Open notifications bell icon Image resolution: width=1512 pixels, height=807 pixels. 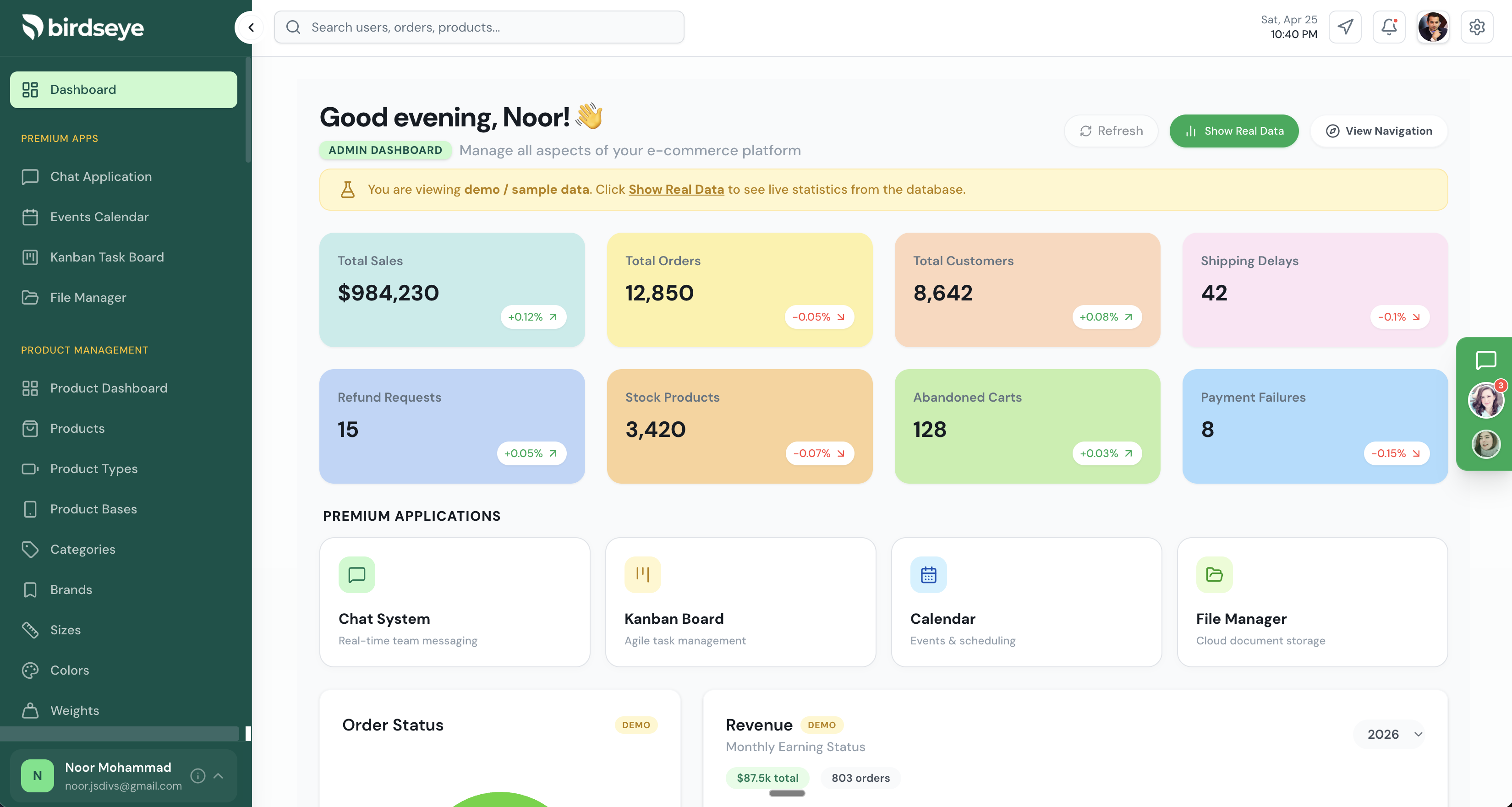pyautogui.click(x=1389, y=27)
